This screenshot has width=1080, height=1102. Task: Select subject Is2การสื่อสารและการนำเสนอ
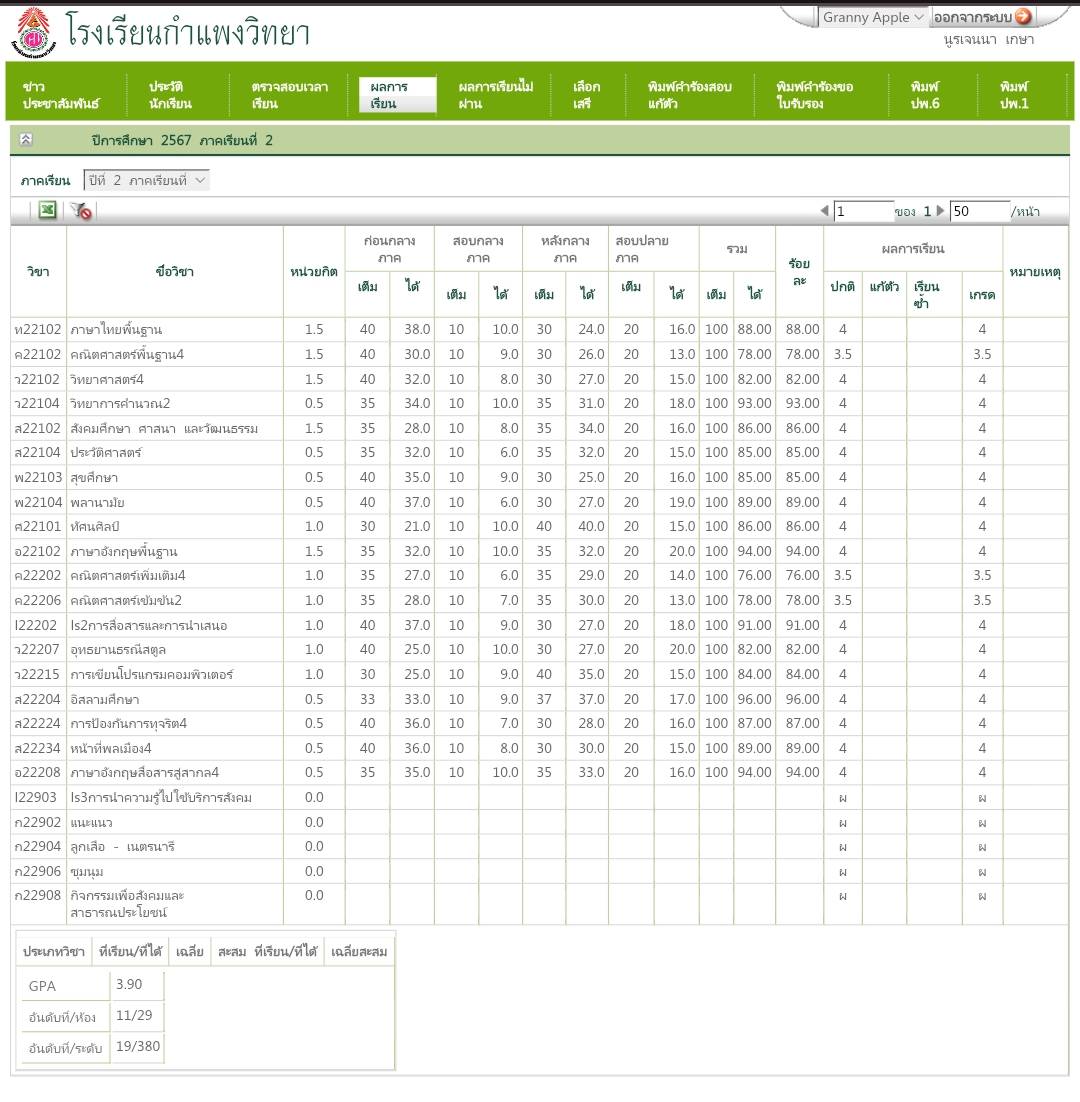click(x=148, y=625)
